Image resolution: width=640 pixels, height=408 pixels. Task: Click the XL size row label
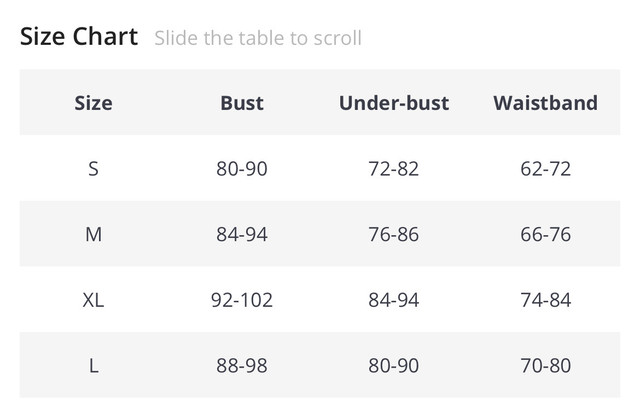coord(93,300)
